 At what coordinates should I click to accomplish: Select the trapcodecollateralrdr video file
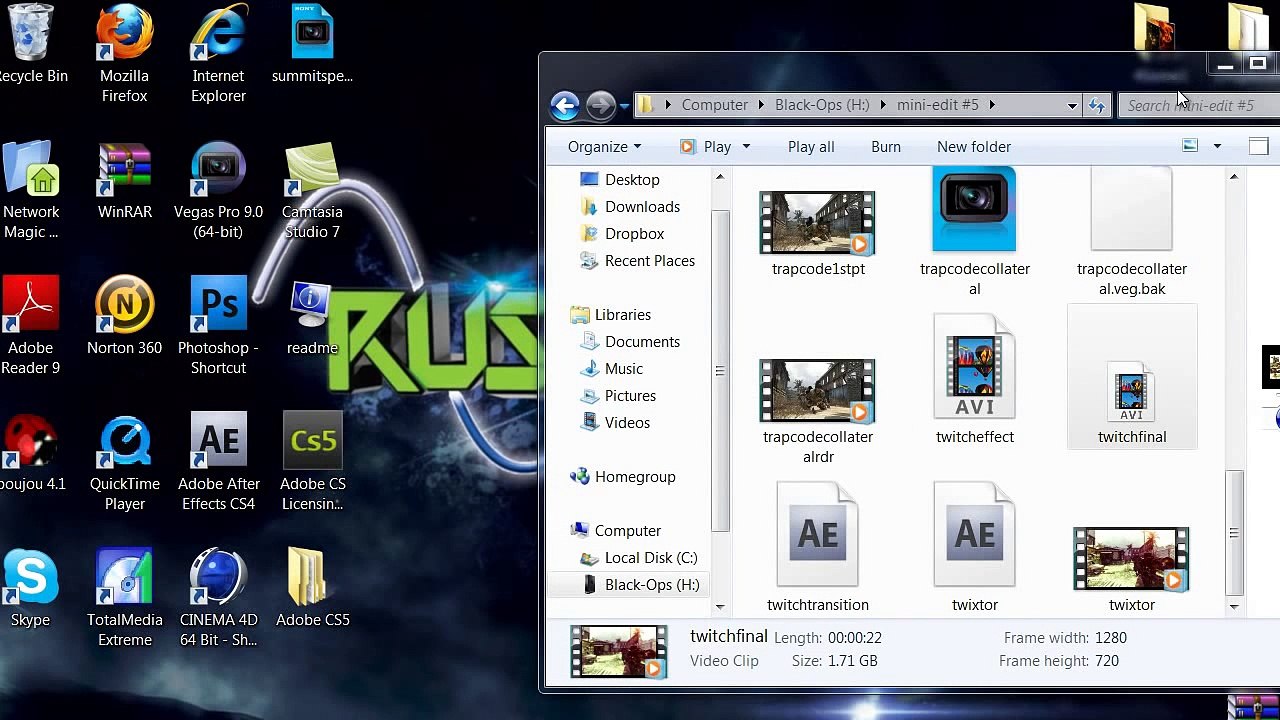pos(818,410)
